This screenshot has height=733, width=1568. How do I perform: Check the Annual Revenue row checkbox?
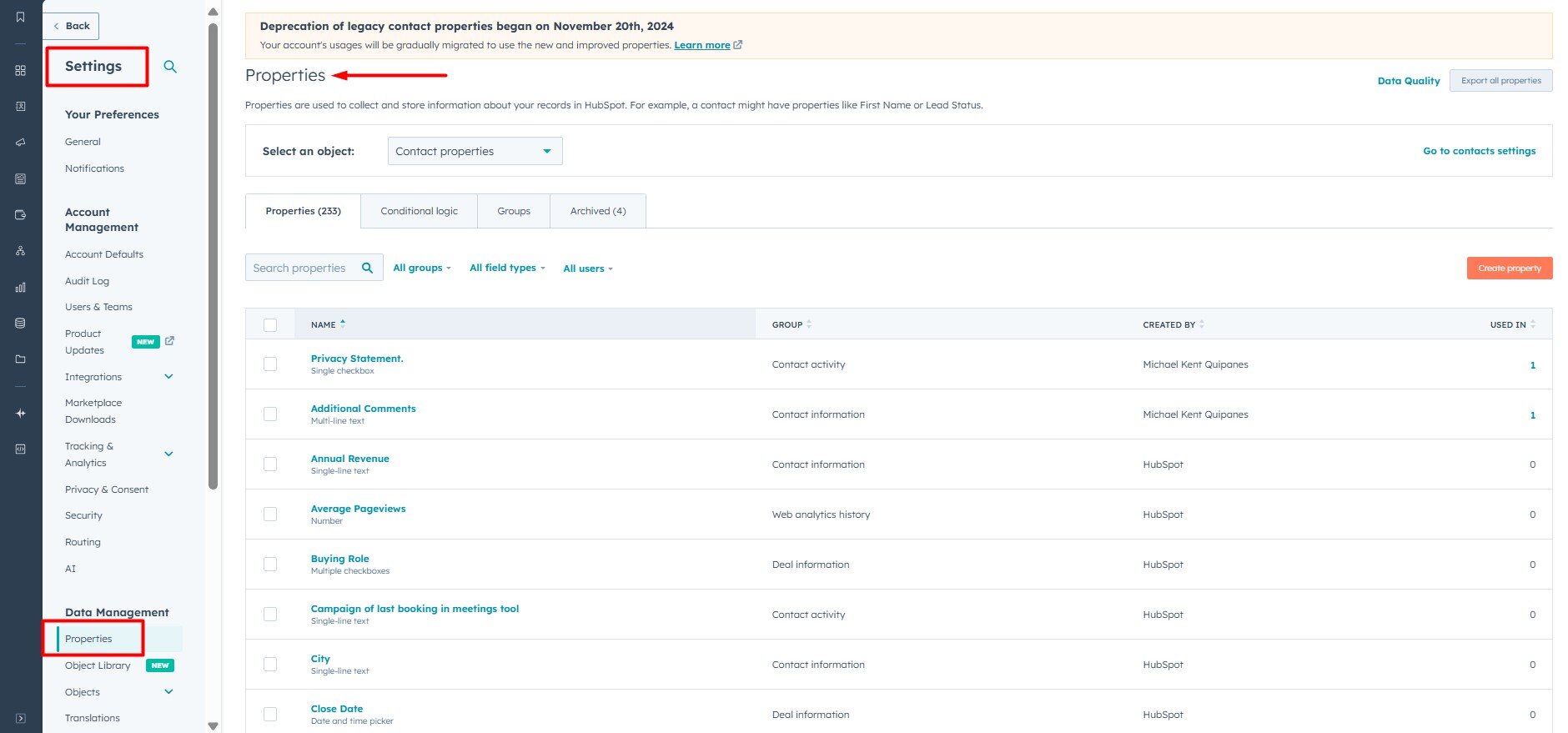(x=270, y=464)
